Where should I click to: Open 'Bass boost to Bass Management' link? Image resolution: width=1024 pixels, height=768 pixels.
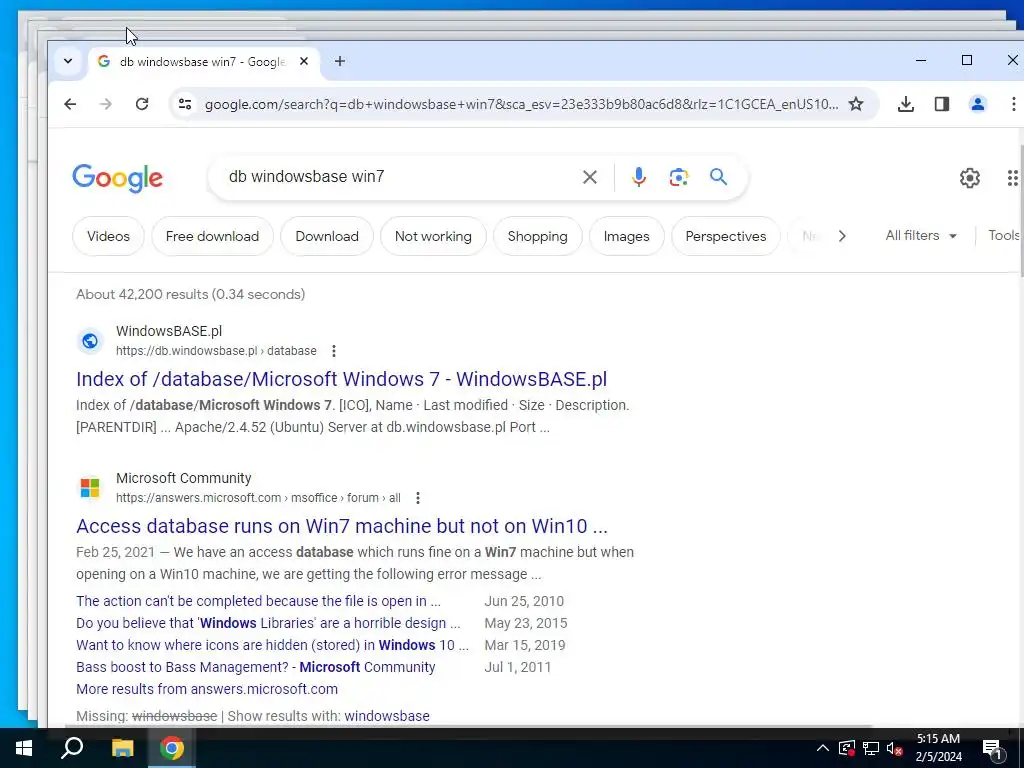[x=255, y=667]
